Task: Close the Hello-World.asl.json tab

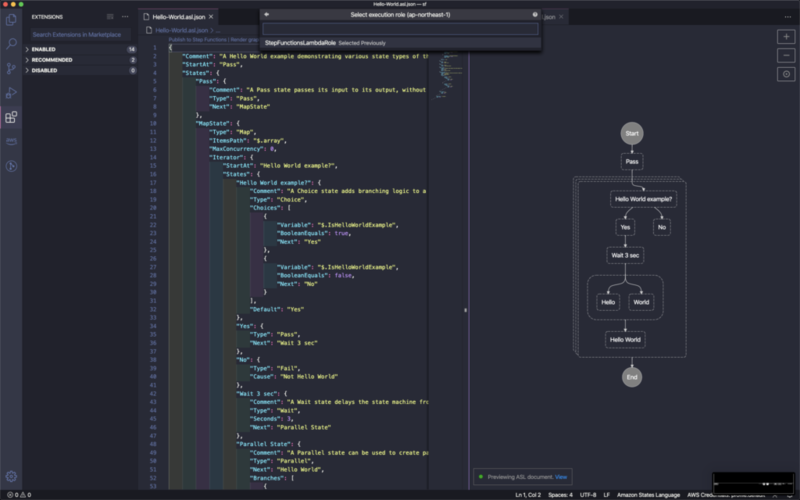Action: pyautogui.click(x=211, y=17)
